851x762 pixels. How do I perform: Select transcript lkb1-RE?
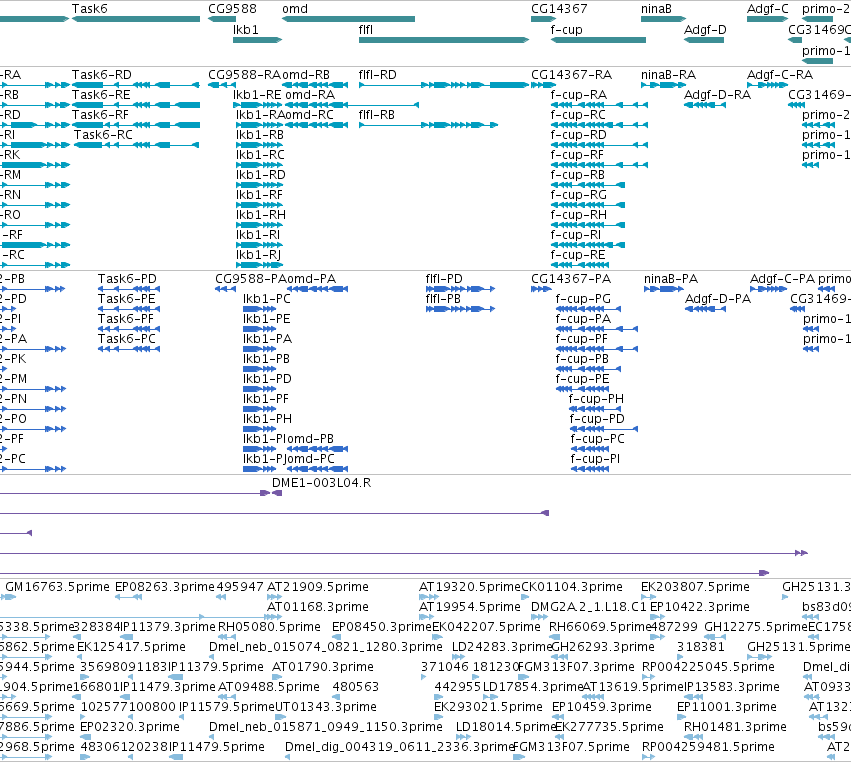pos(257,94)
